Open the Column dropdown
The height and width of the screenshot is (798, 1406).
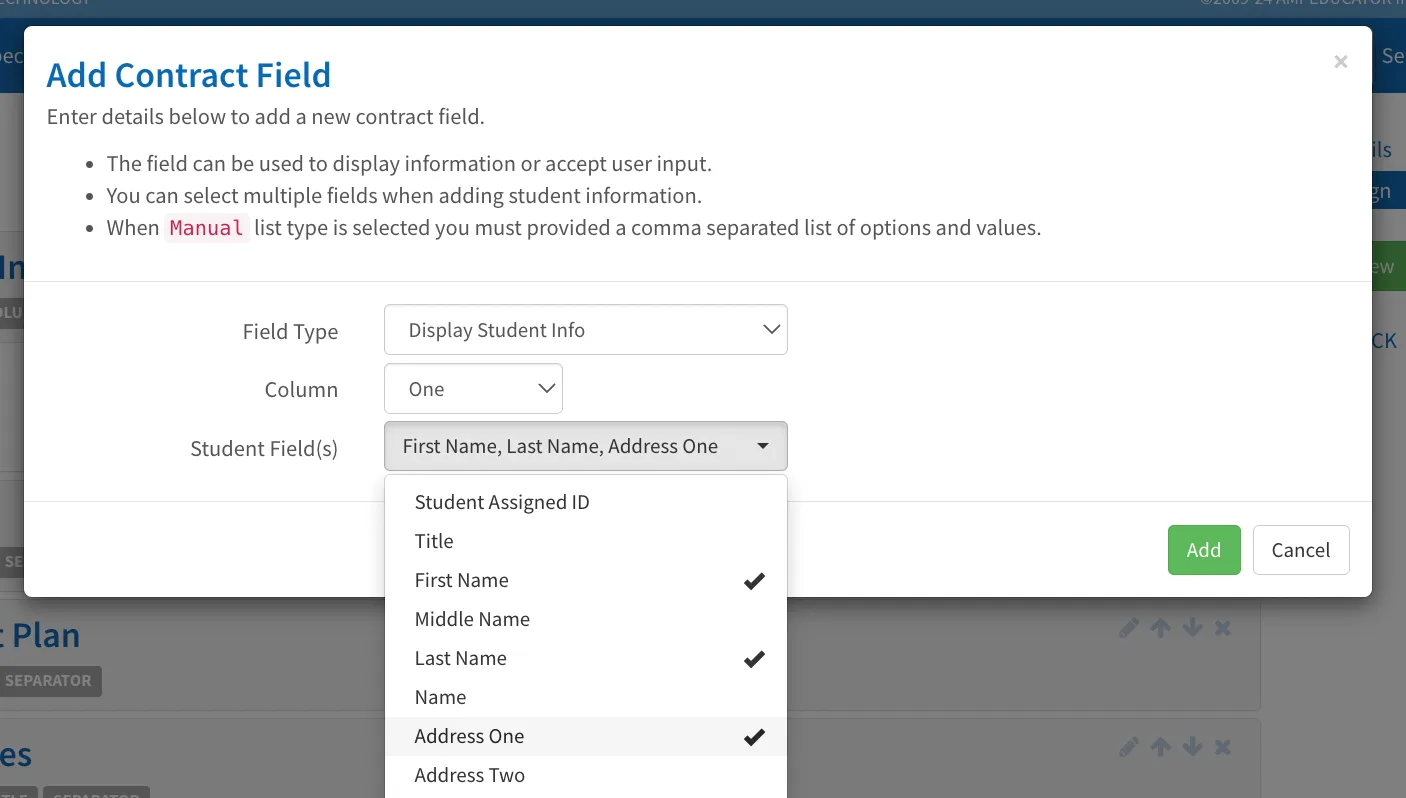tap(473, 389)
